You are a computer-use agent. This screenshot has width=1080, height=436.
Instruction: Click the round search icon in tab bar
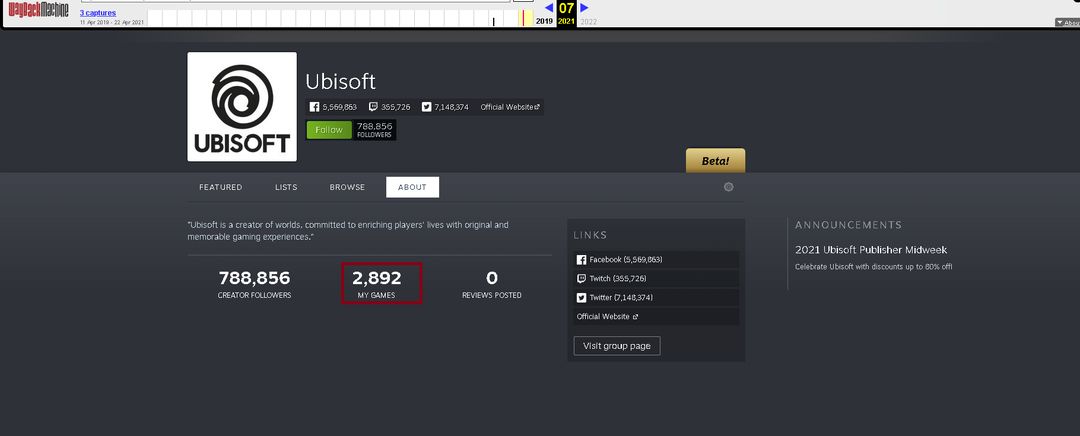pos(729,187)
